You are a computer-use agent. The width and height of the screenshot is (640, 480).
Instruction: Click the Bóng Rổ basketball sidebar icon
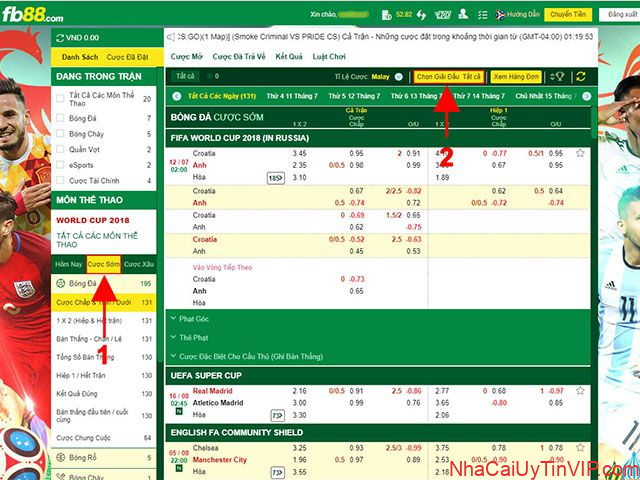coord(61,458)
